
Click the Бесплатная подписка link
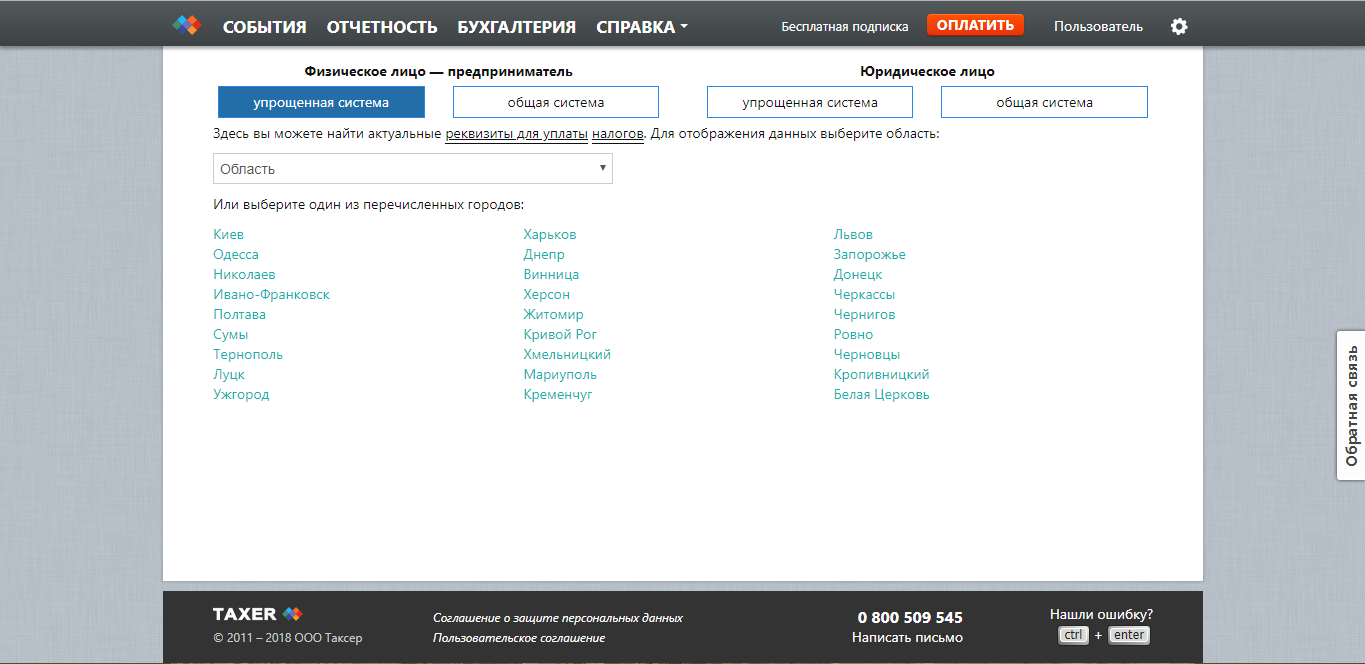pyautogui.click(x=845, y=27)
